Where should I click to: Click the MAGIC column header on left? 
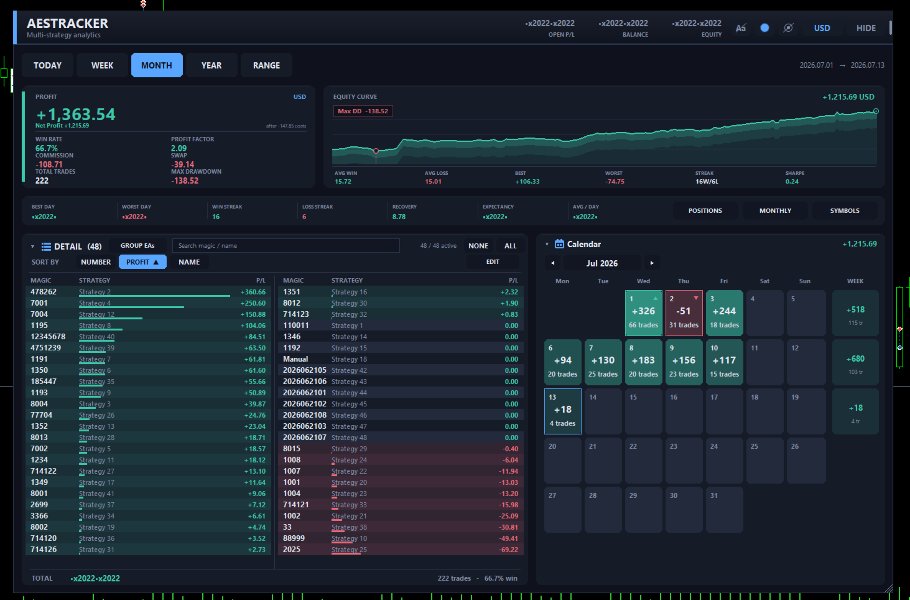[x=40, y=280]
